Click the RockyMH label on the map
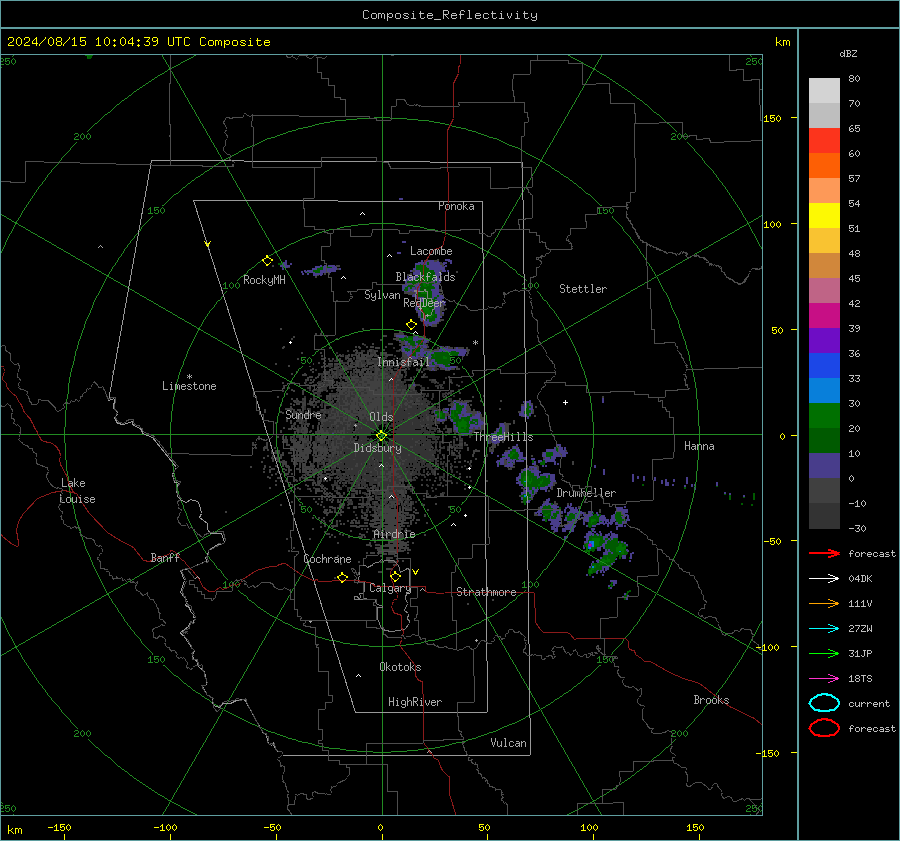The height and width of the screenshot is (841, 900). [264, 280]
